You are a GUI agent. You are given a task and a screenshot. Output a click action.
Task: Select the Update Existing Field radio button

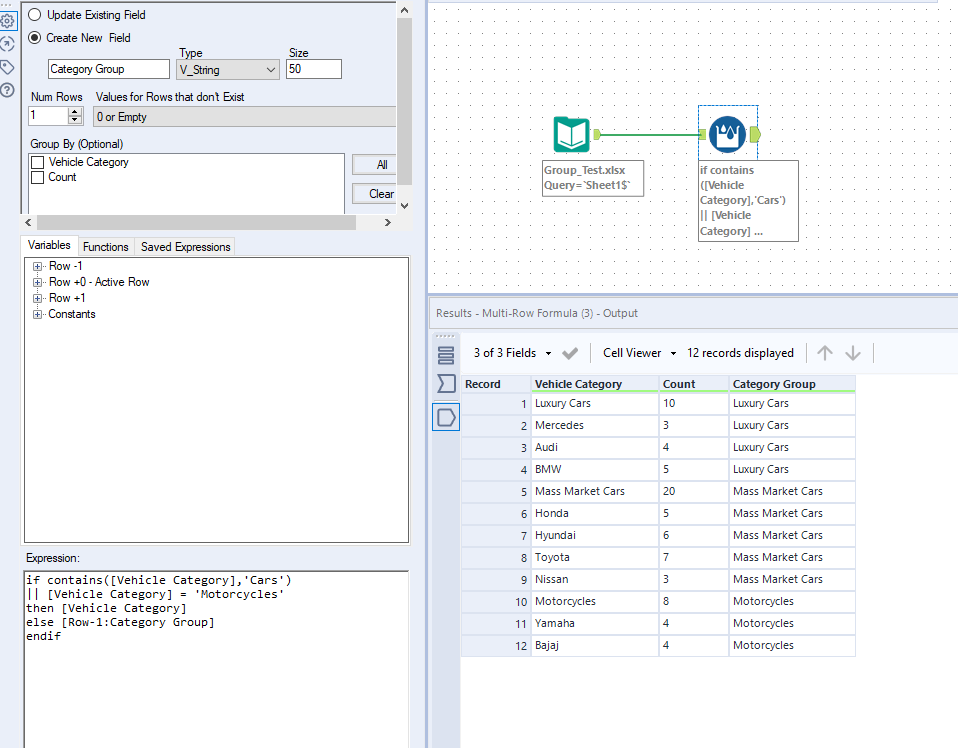(x=35, y=15)
